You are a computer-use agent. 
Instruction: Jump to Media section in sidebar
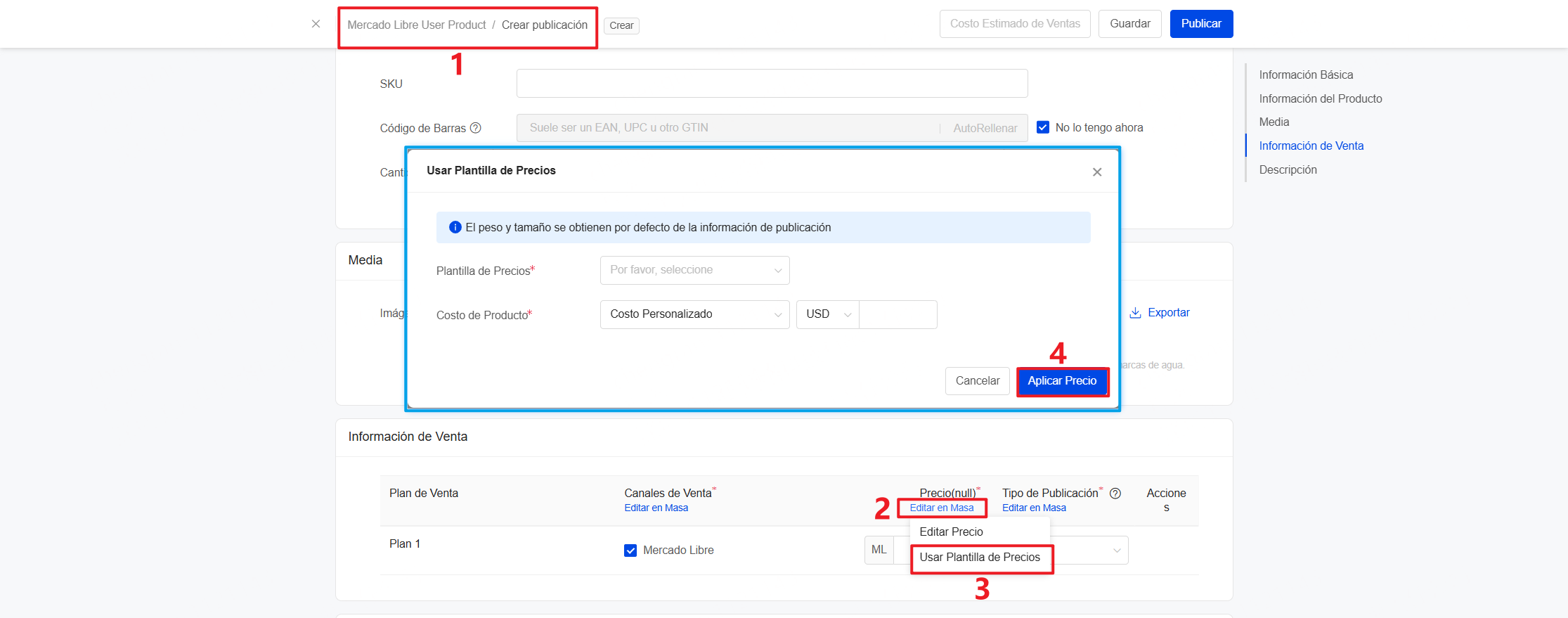tap(1274, 122)
